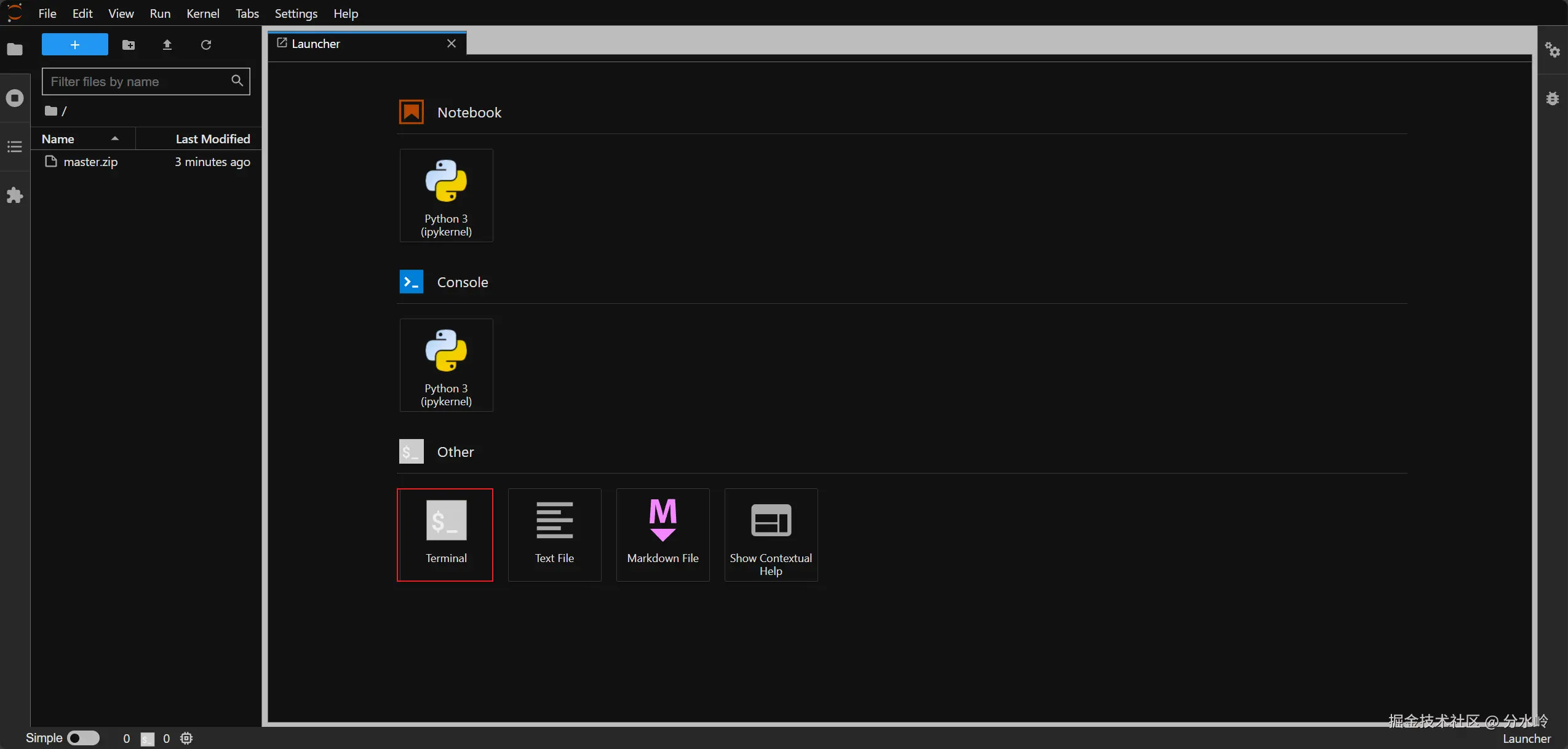
Task: Launch Python 3 console from Console section
Action: (x=445, y=365)
